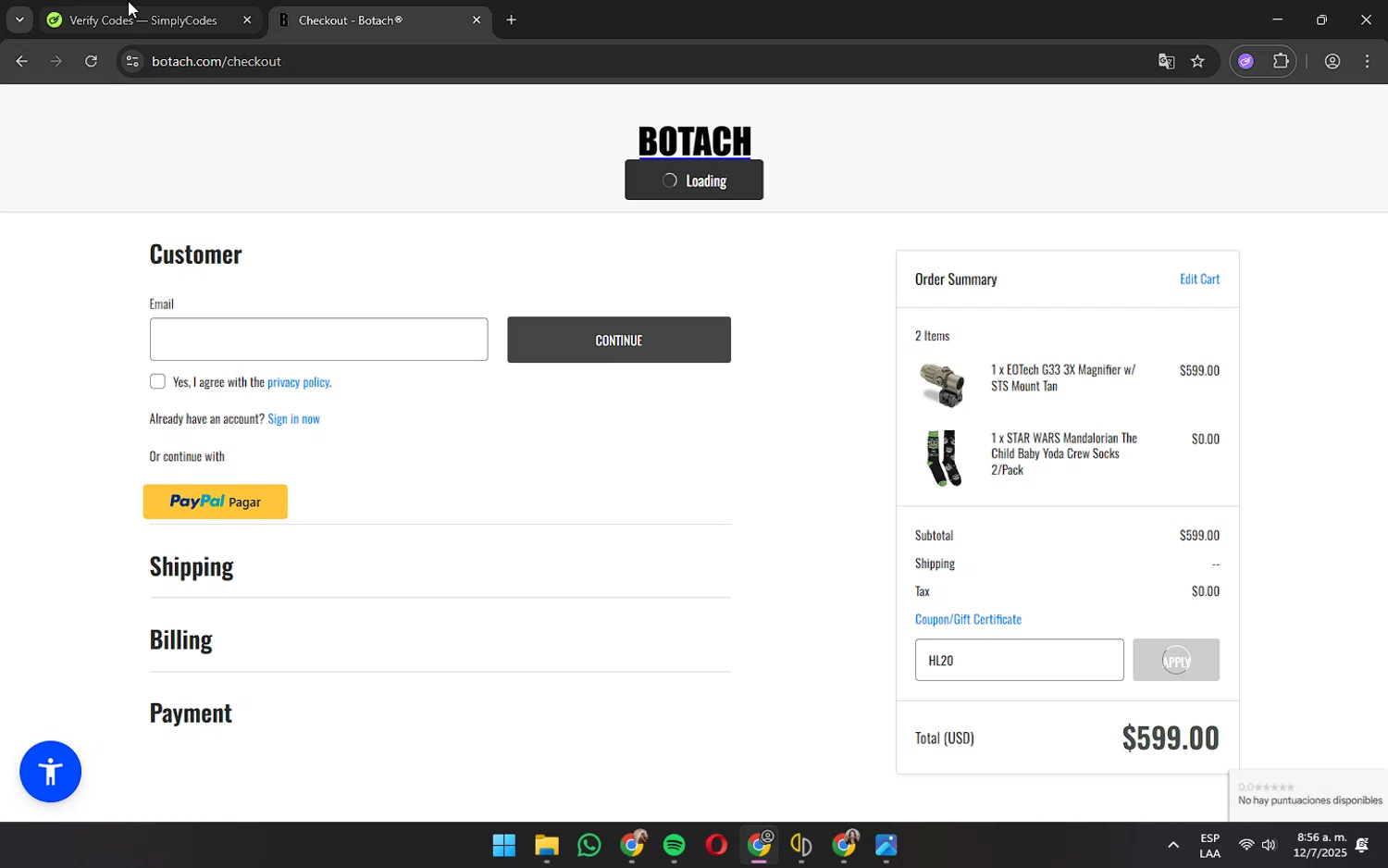
Task: Open the purple extension icon
Action: [x=1246, y=61]
